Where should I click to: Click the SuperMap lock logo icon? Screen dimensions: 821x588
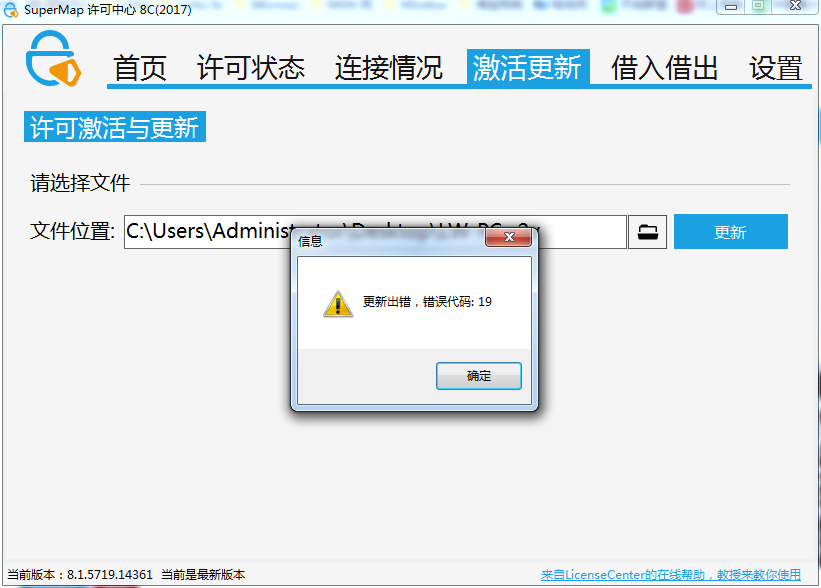53,59
